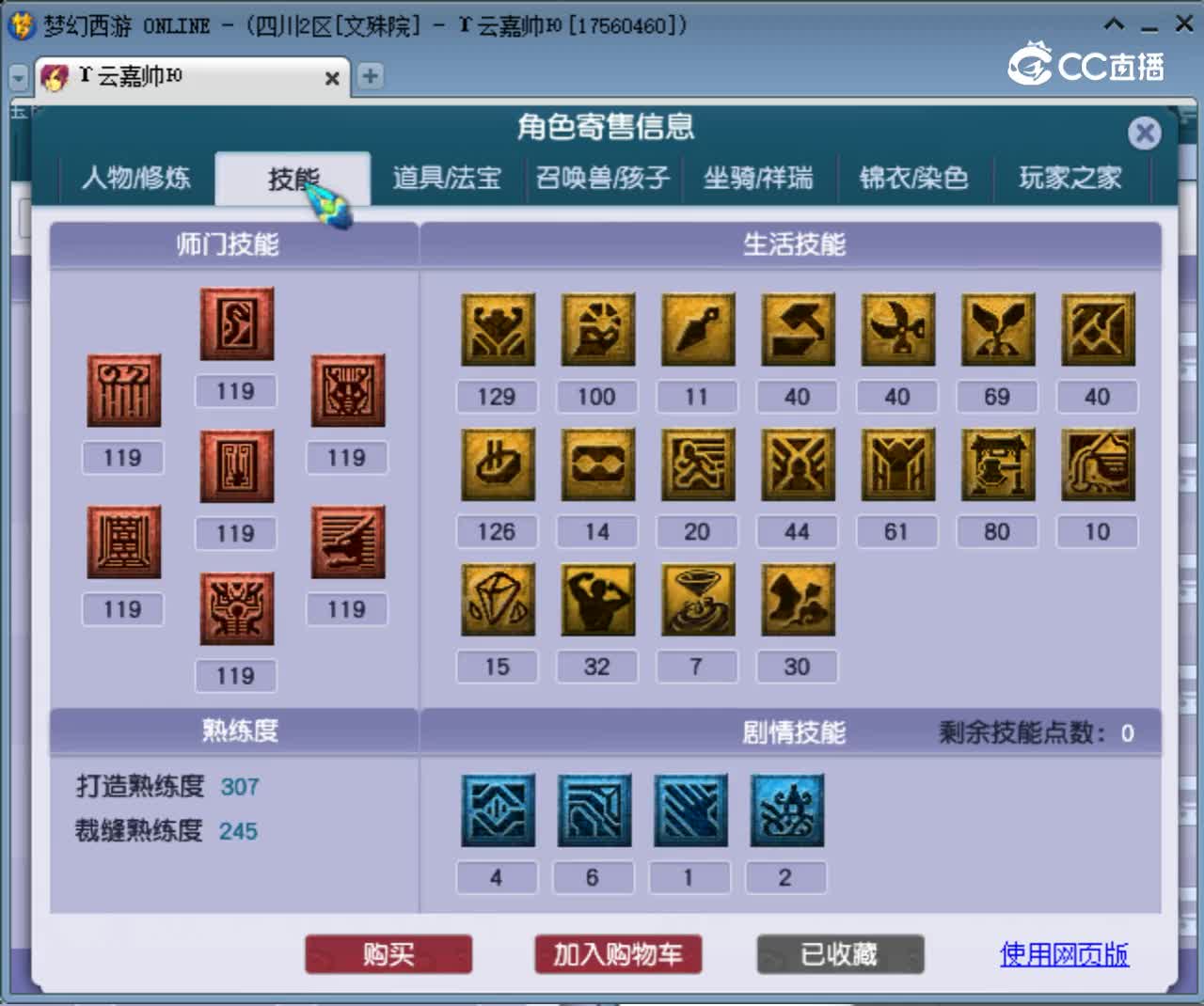Open the 使用网页版 link
This screenshot has height=1006, width=1204.
1064,954
